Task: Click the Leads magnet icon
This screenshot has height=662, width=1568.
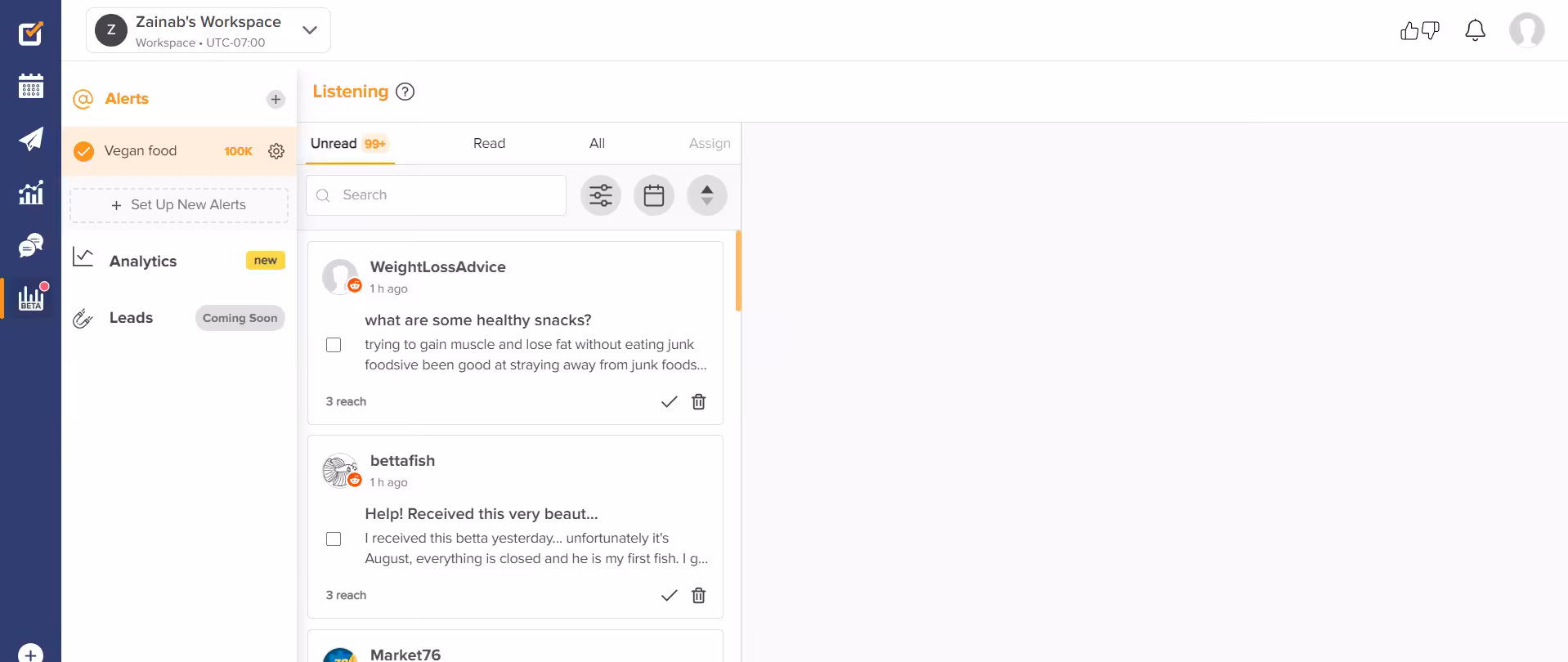Action: pyautogui.click(x=83, y=319)
